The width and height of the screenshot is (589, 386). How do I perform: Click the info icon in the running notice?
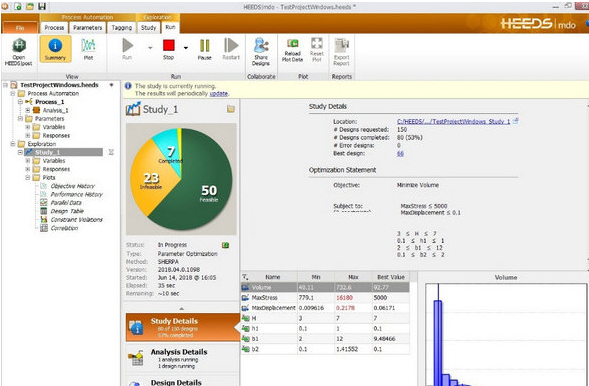[x=128, y=86]
